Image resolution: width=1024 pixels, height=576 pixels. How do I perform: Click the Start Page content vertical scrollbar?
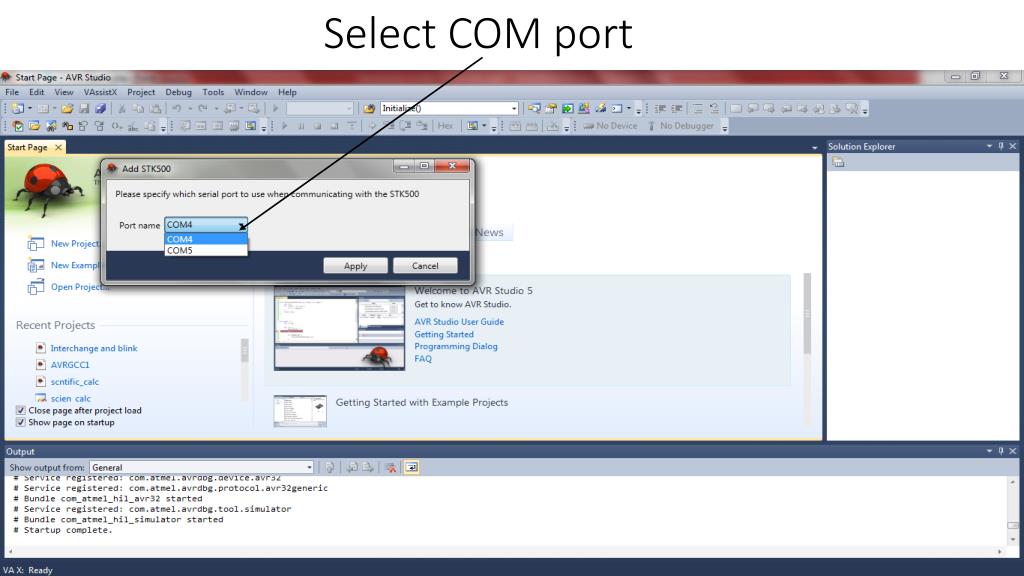coord(807,349)
